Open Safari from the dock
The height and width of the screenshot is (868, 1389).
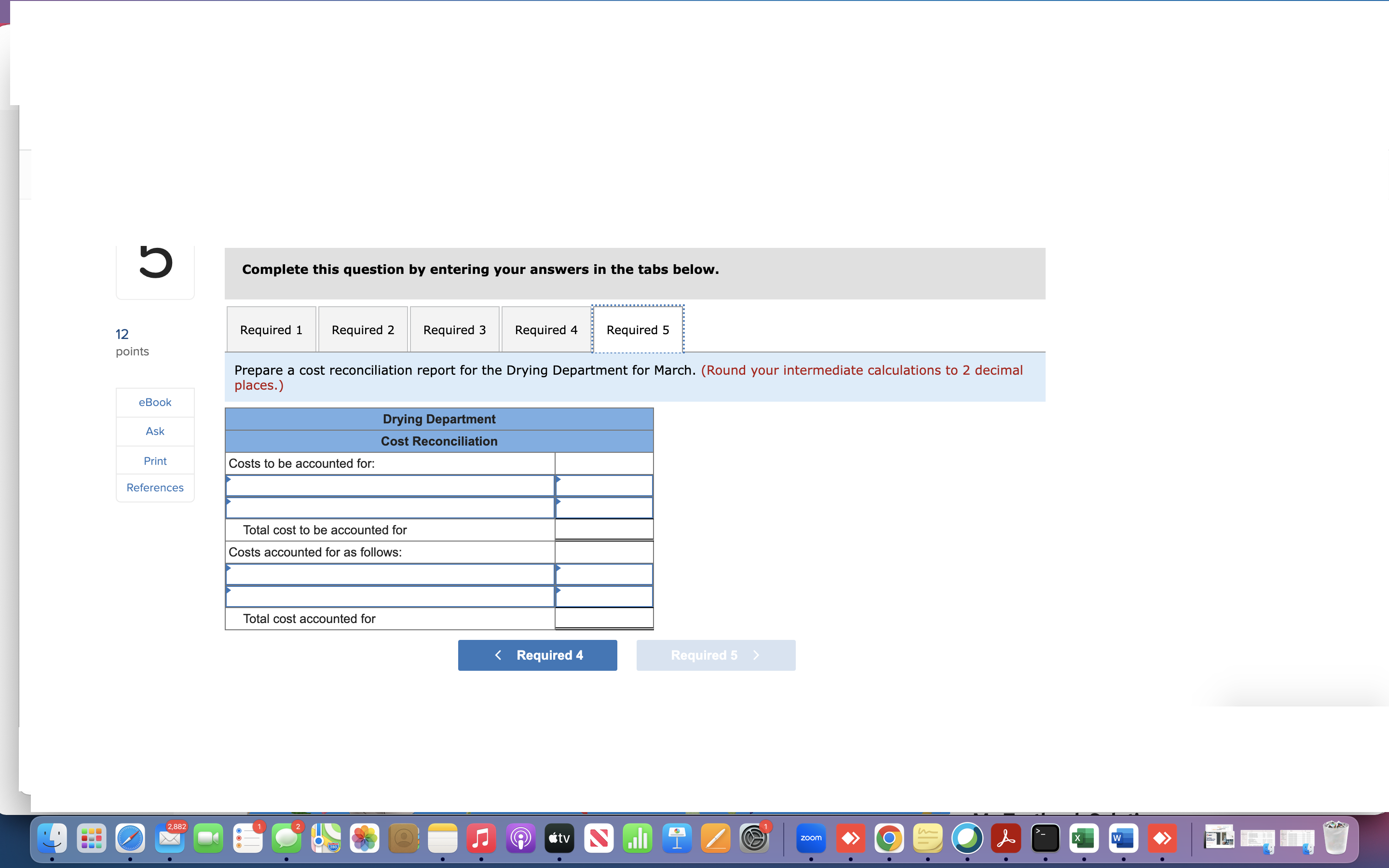[130, 839]
